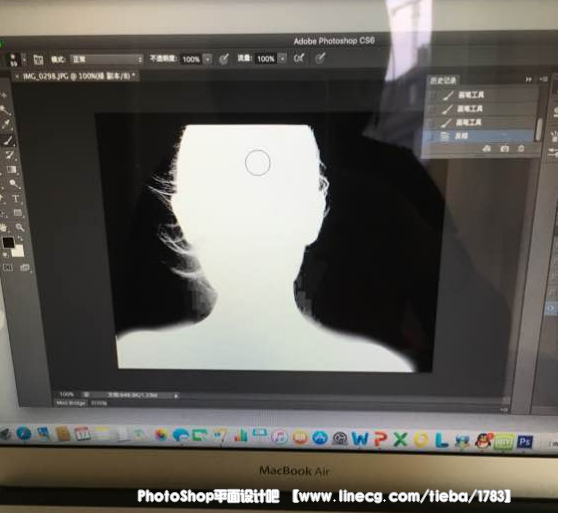Open the Photos app in the Dock
561x513 pixels.
[161, 435]
